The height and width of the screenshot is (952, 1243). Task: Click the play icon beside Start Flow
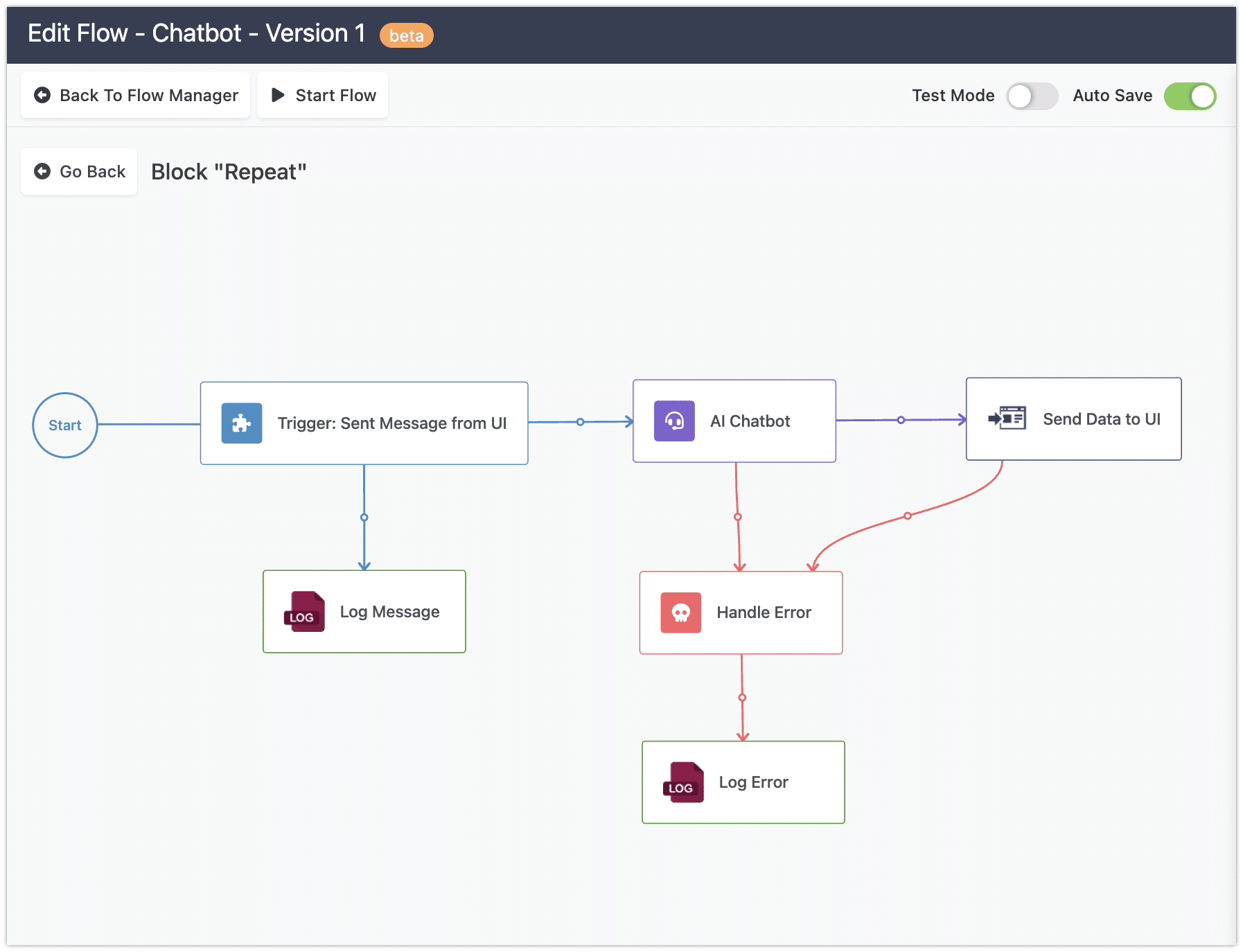(x=278, y=96)
